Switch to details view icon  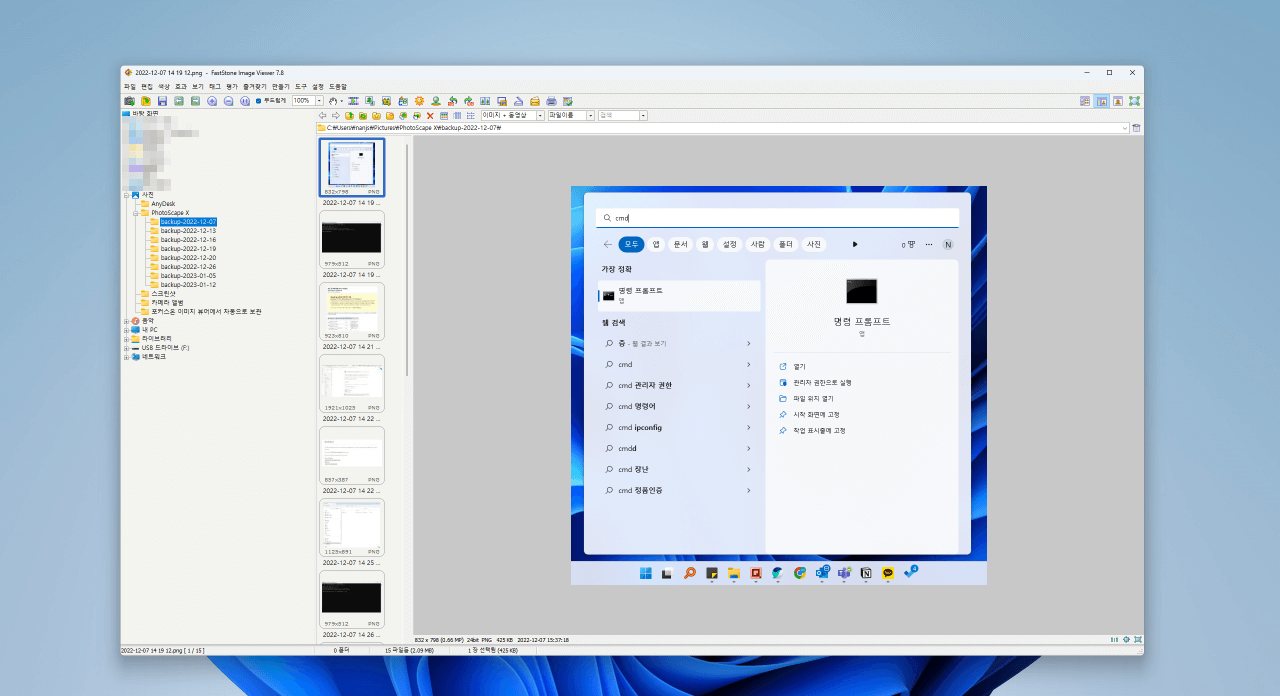[457, 115]
